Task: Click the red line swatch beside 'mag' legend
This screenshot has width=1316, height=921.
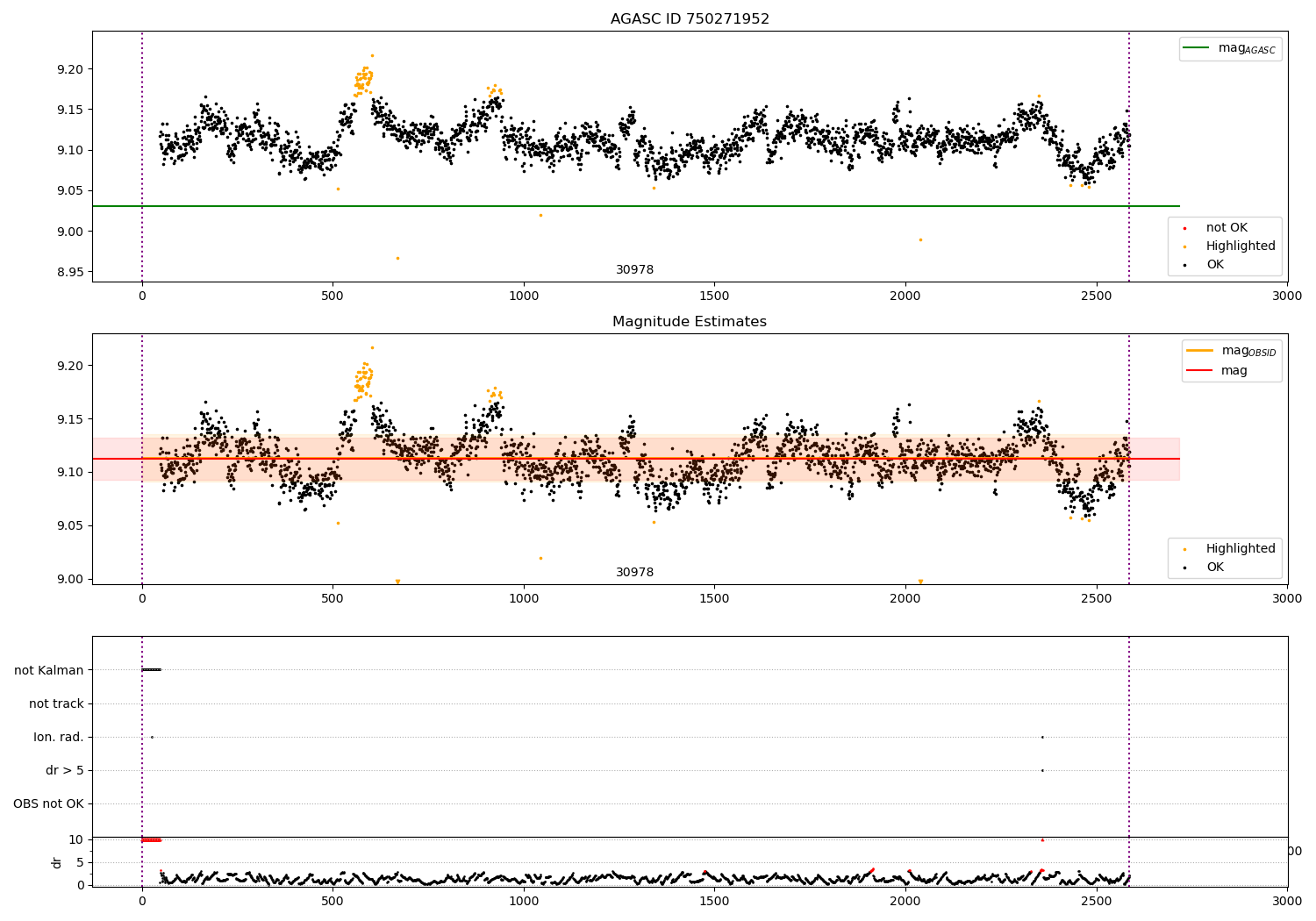Action: 1199,371
